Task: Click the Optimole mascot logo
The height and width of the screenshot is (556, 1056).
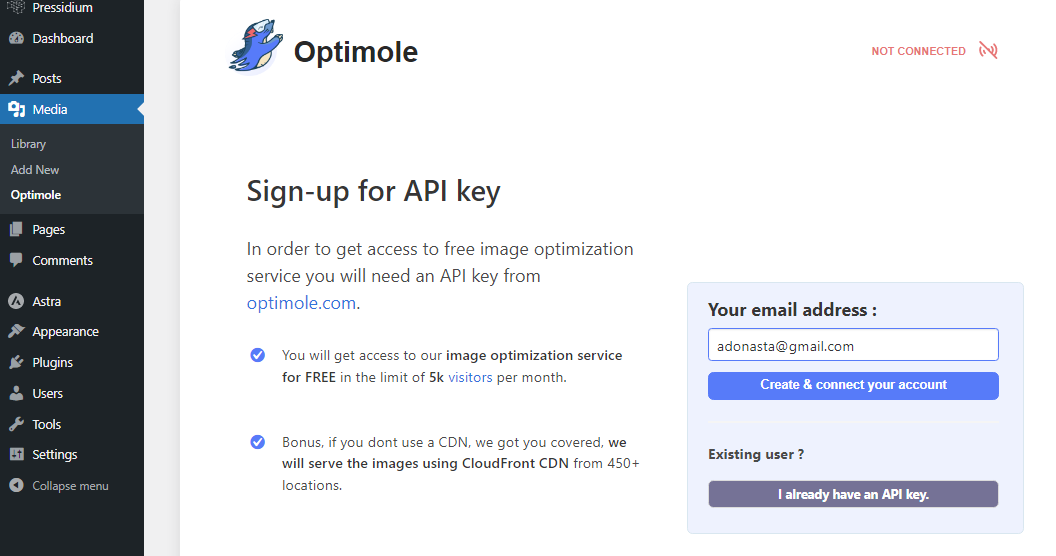Action: [255, 46]
